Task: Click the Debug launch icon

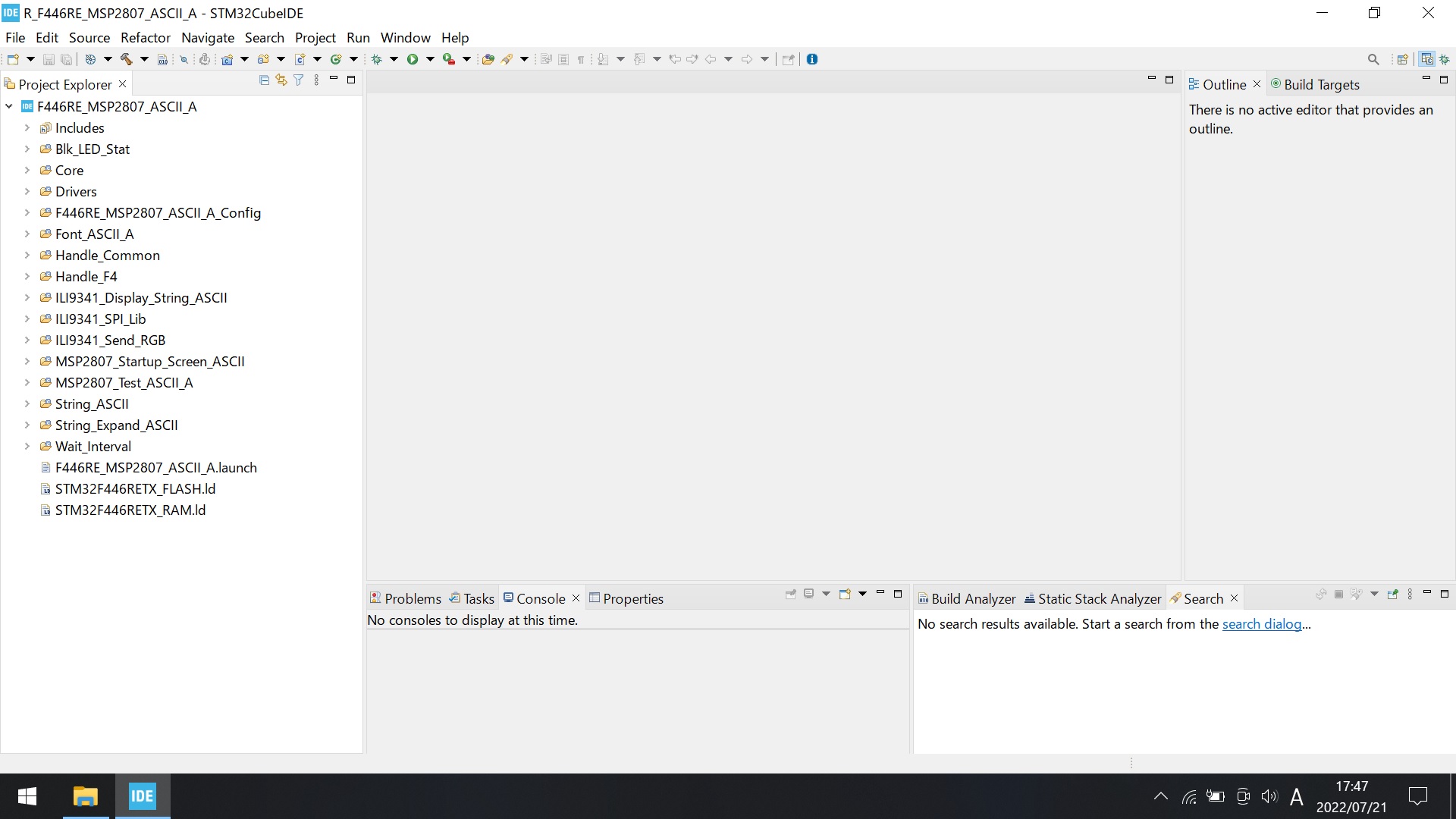Action: (377, 59)
